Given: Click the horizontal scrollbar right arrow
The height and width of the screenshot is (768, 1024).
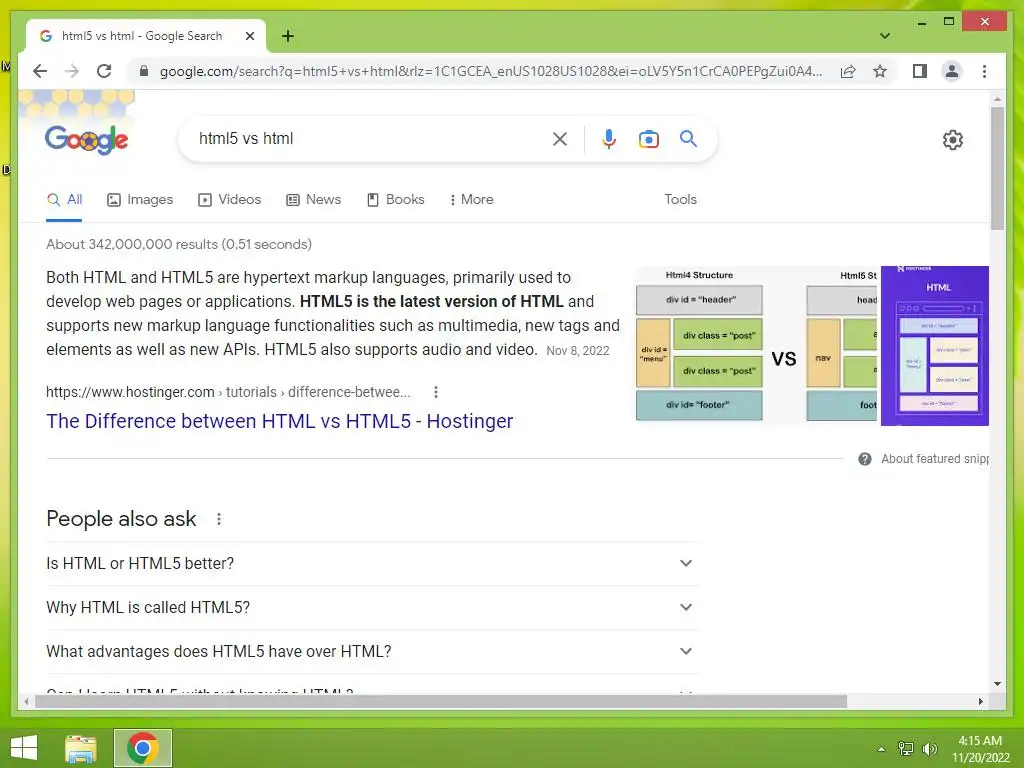Looking at the screenshot, I should (x=981, y=701).
